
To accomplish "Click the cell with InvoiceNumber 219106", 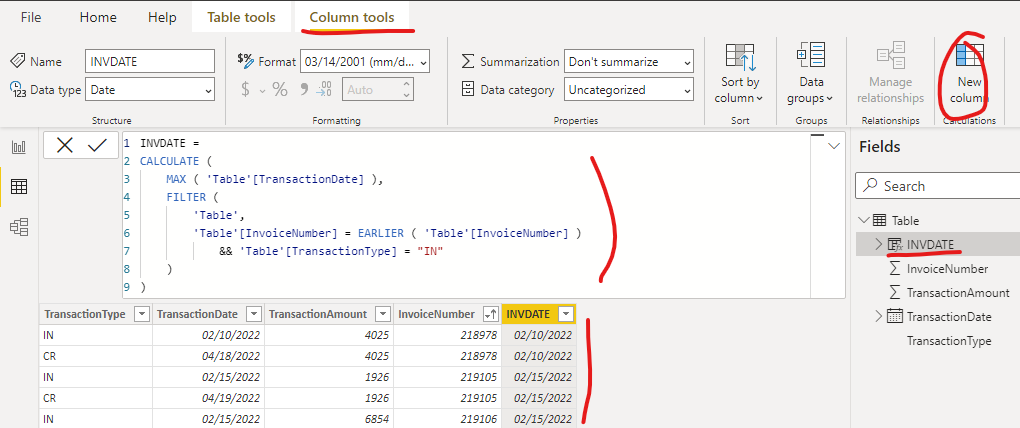I will tap(448, 419).
